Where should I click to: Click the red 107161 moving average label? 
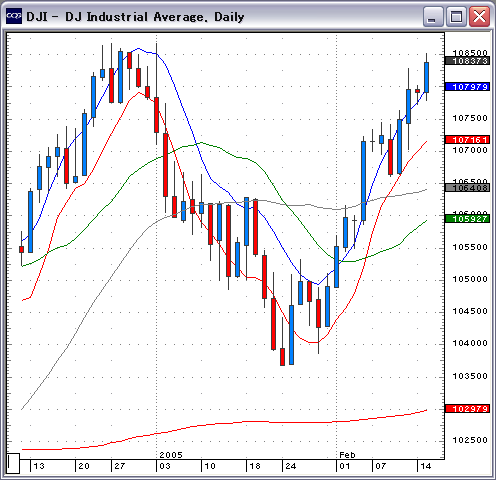click(x=468, y=140)
